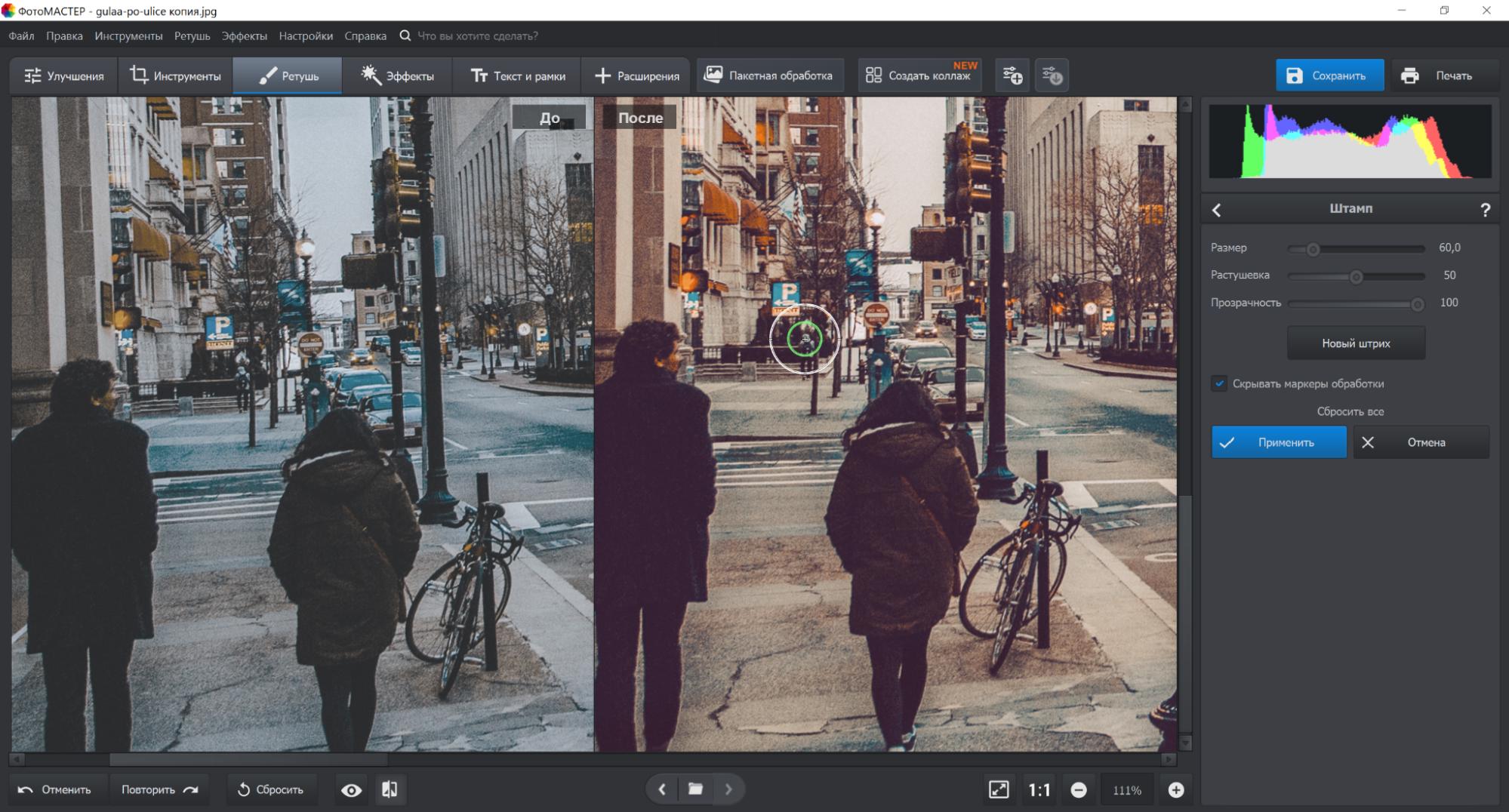This screenshot has width=1509, height=812.
Task: Open the Эффекты tab
Action: (397, 75)
